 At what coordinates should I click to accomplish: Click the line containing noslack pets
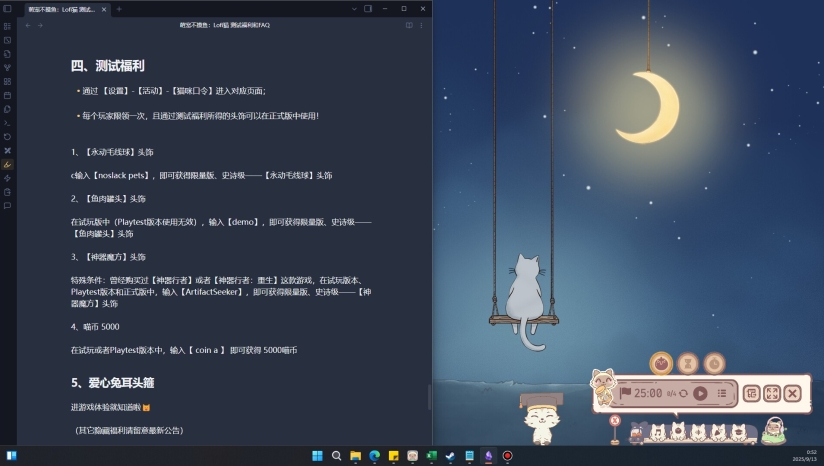pos(201,175)
